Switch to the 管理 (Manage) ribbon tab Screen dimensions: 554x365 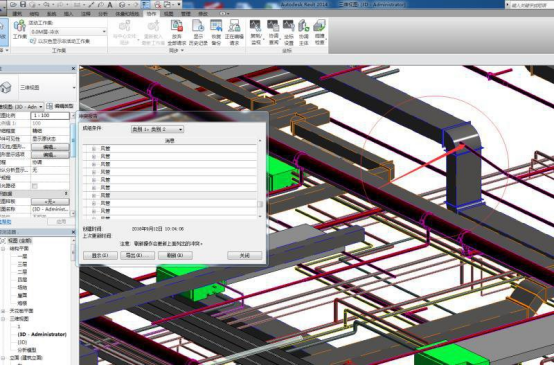(x=186, y=13)
